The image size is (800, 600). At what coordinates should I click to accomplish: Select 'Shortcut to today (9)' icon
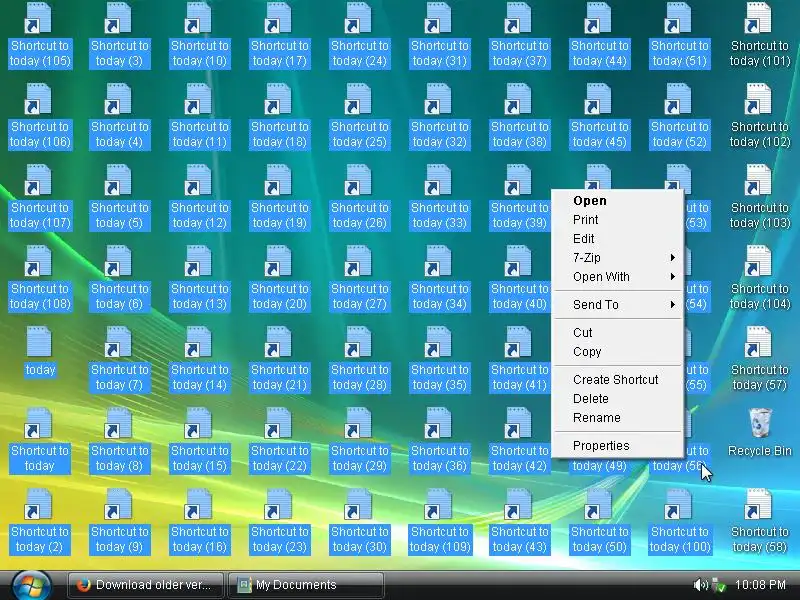coord(120,522)
